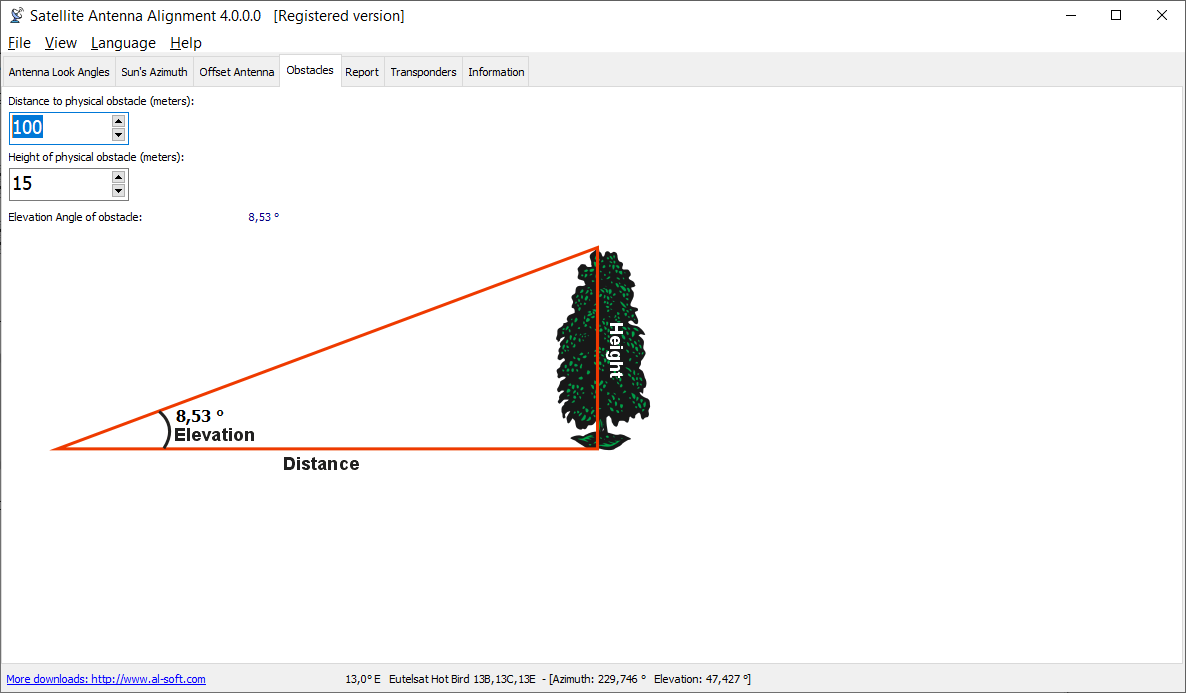Maximize the application window

[1116, 16]
